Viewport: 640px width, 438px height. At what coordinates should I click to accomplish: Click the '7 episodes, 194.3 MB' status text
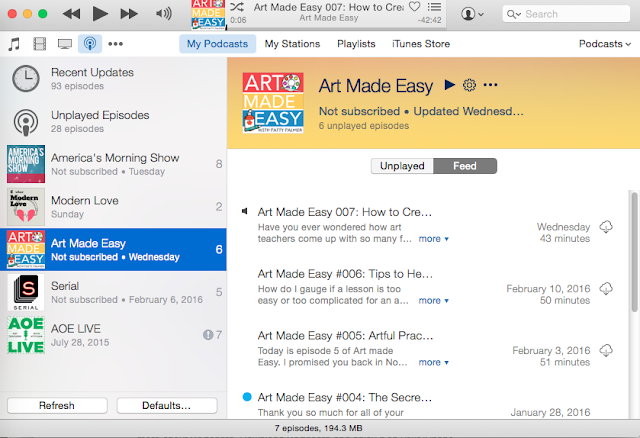[318, 428]
